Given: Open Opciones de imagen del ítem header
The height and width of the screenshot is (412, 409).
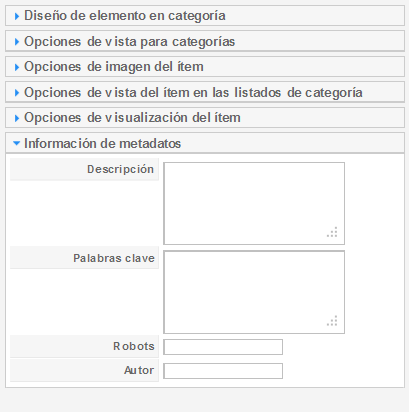Looking at the screenshot, I should tap(205, 67).
